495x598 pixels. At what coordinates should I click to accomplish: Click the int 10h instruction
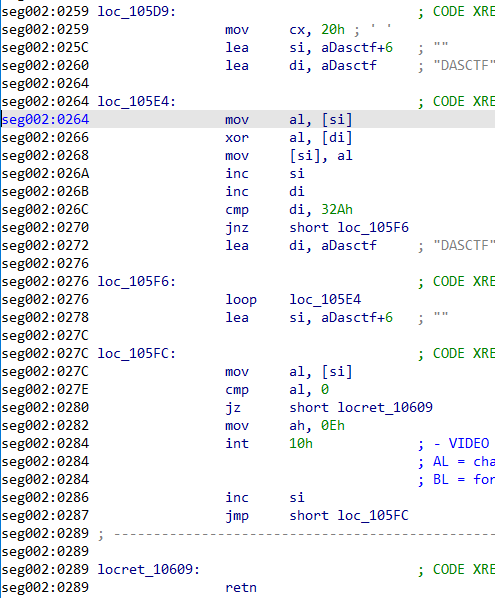[x=269, y=444]
